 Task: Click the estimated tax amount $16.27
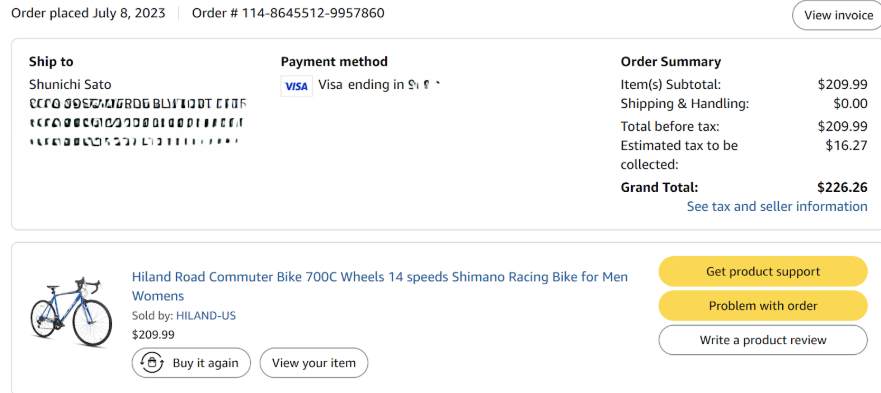point(846,146)
